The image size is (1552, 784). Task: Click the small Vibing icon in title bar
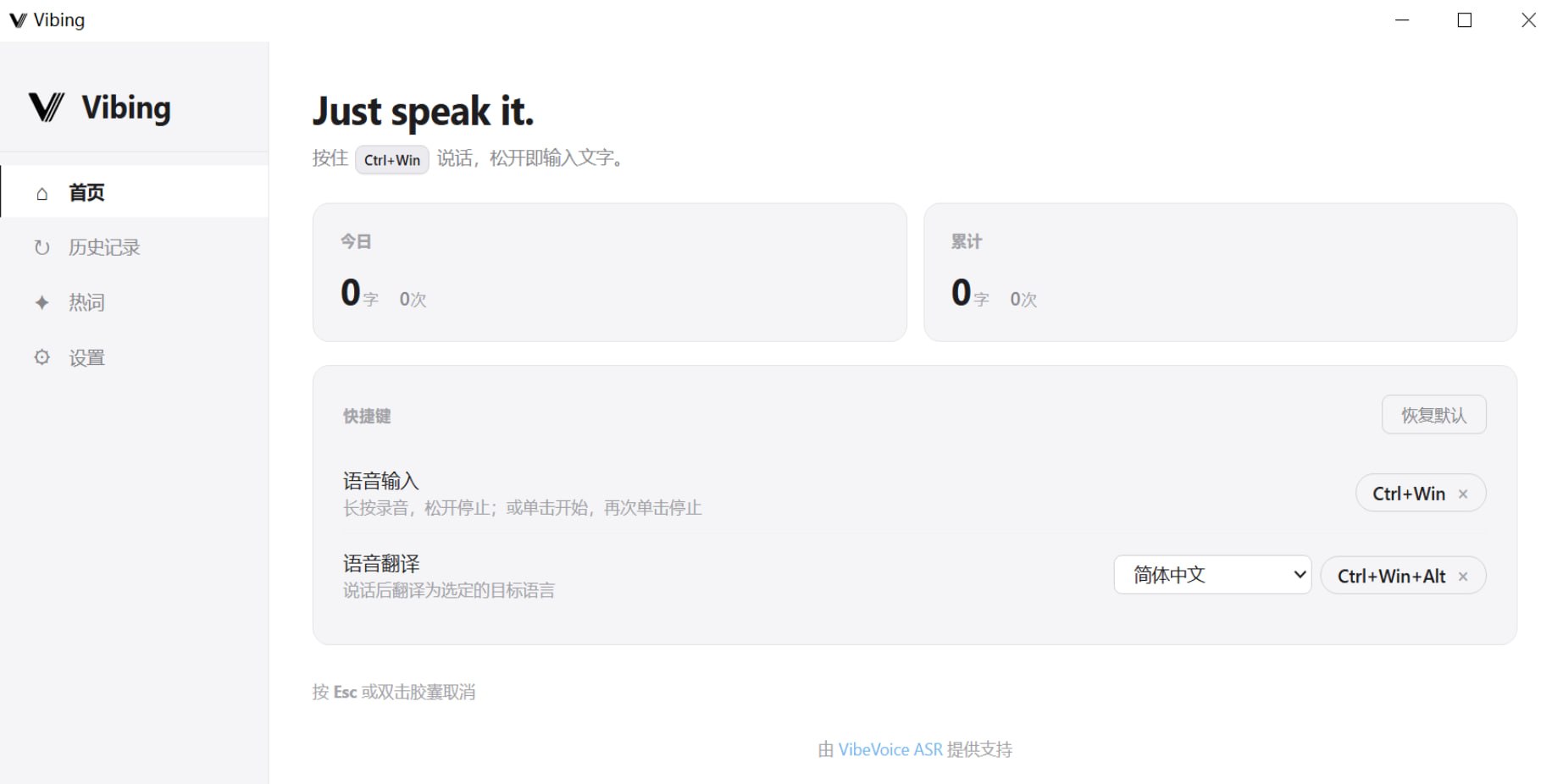point(17,20)
